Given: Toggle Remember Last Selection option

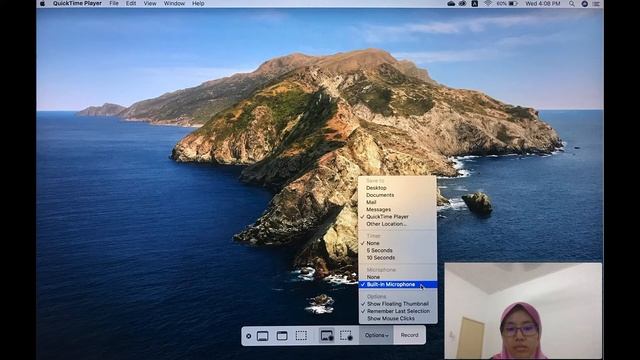Looking at the screenshot, I should click(x=398, y=311).
